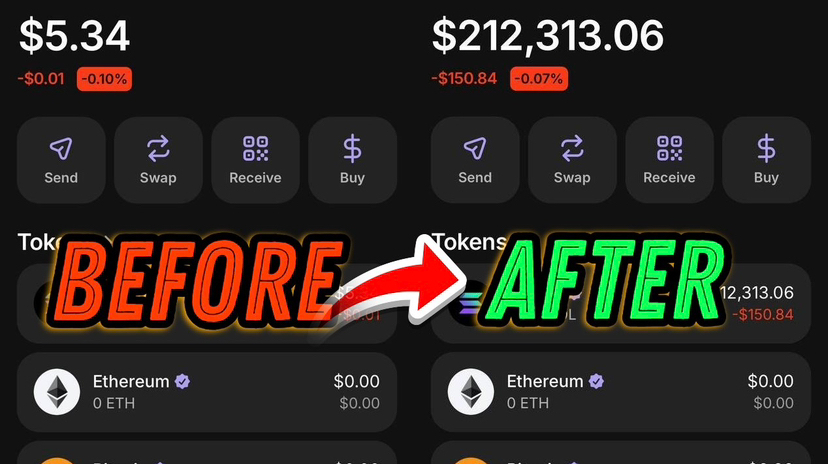828x464 pixels.
Task: Open the right Ethereum token row
Action: click(x=621, y=392)
